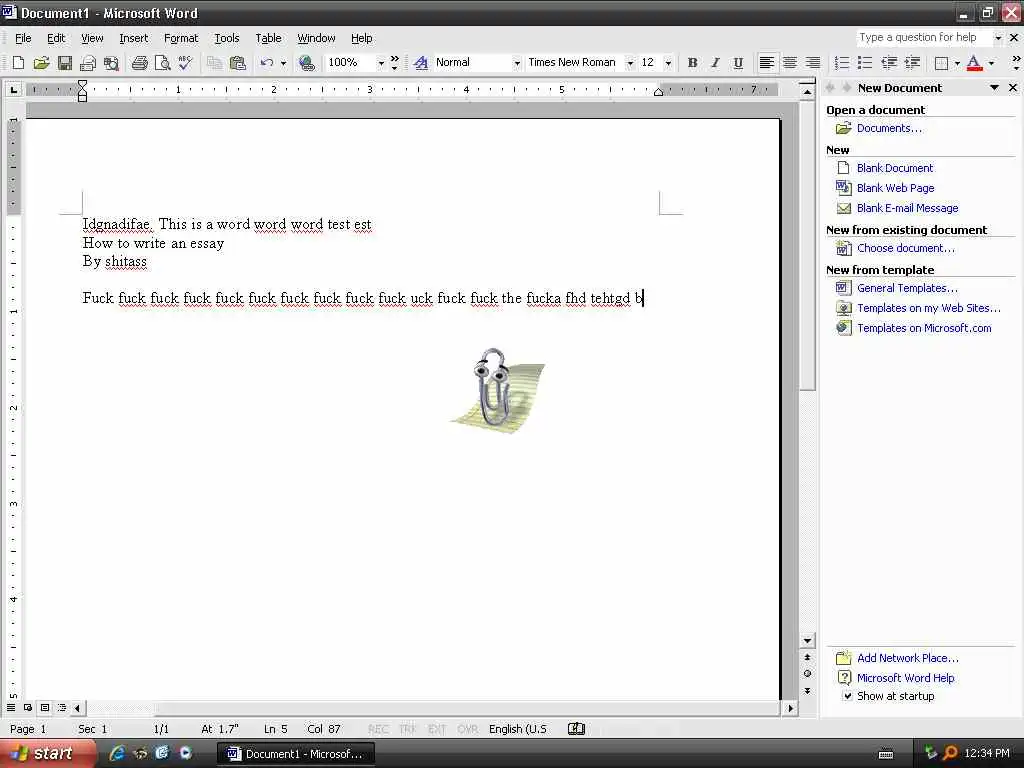Switch to Outline view button
1024x768 pixels.
pos(62,708)
